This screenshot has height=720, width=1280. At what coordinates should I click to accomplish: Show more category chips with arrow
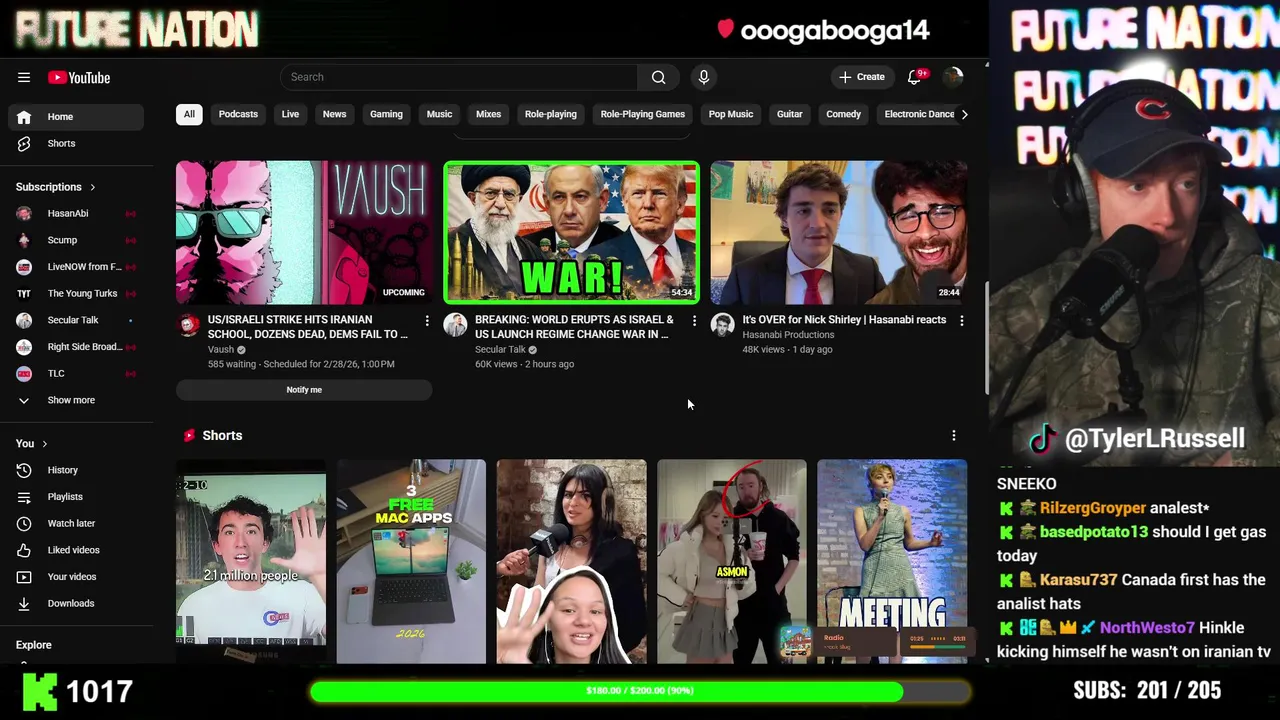964,114
